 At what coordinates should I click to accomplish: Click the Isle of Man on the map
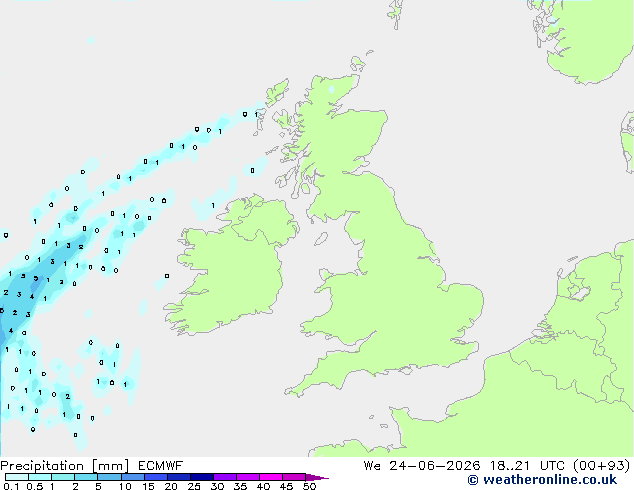click(321, 239)
